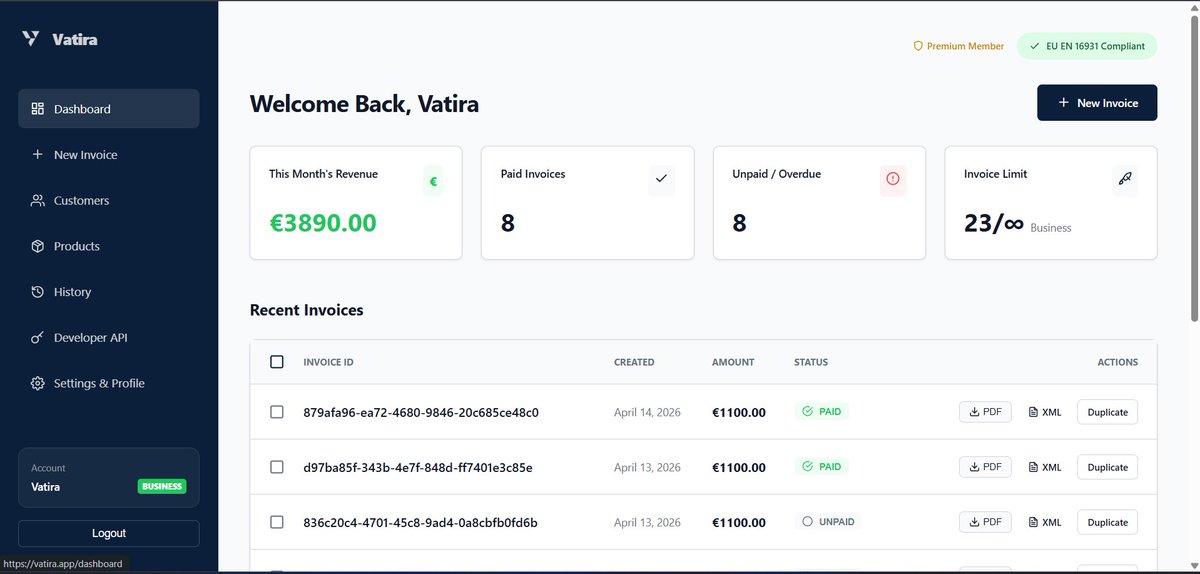Click the STATUS column header
This screenshot has height=574, width=1200.
tap(811, 362)
